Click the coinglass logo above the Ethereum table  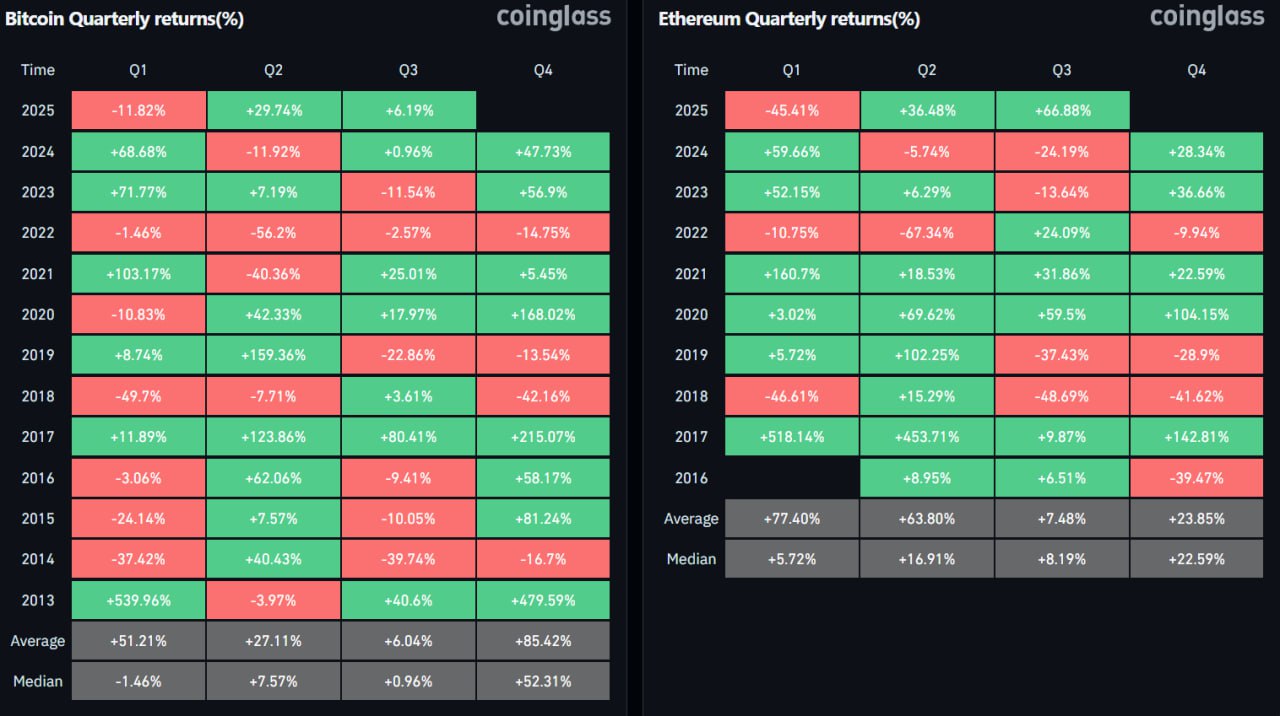(1206, 17)
